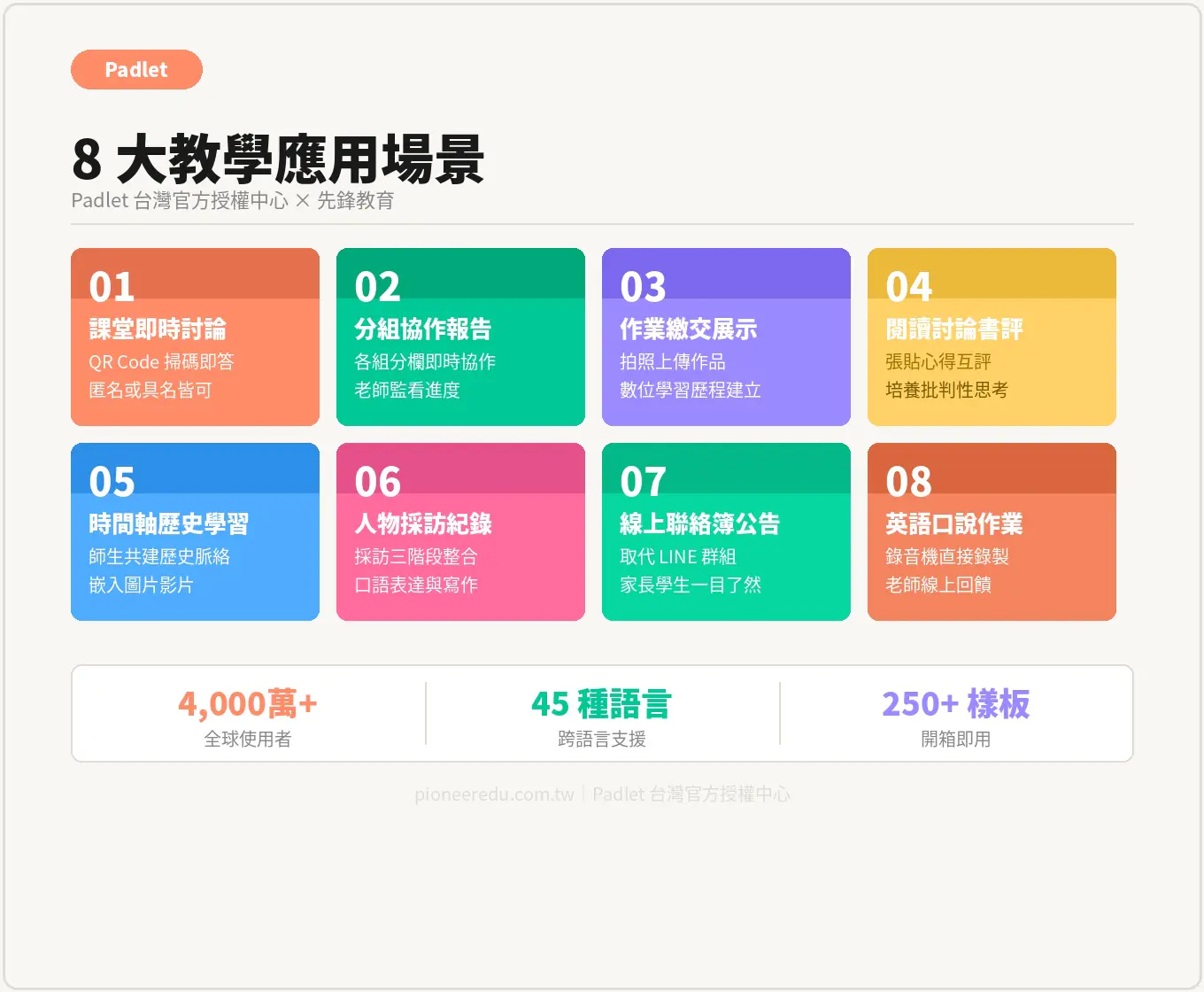Click footer text Padlet 台灣官方授權中心
Viewport: 1204px width, 992px height.
[691, 794]
